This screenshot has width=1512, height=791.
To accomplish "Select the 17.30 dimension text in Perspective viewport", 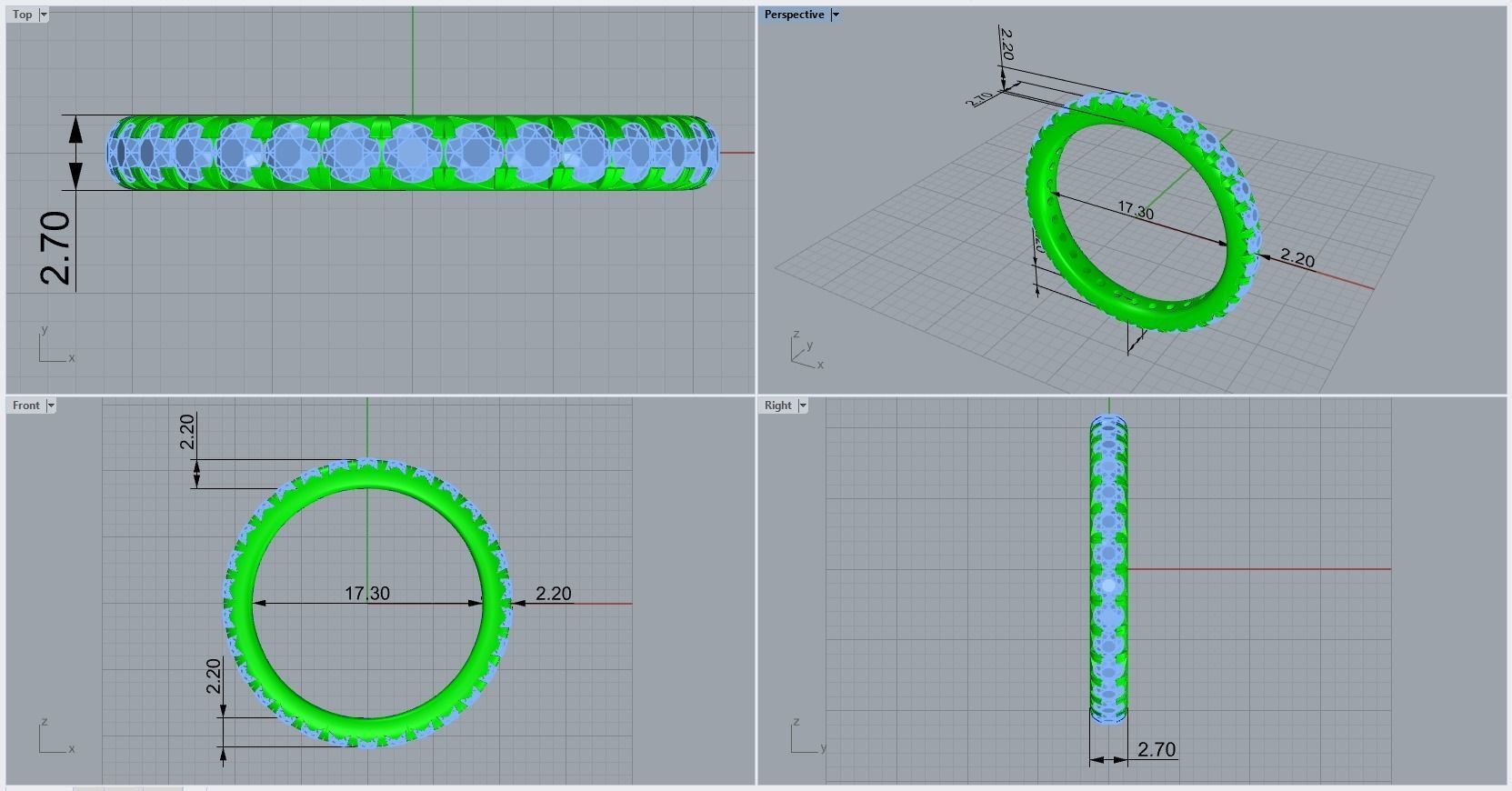I will tap(1136, 210).
